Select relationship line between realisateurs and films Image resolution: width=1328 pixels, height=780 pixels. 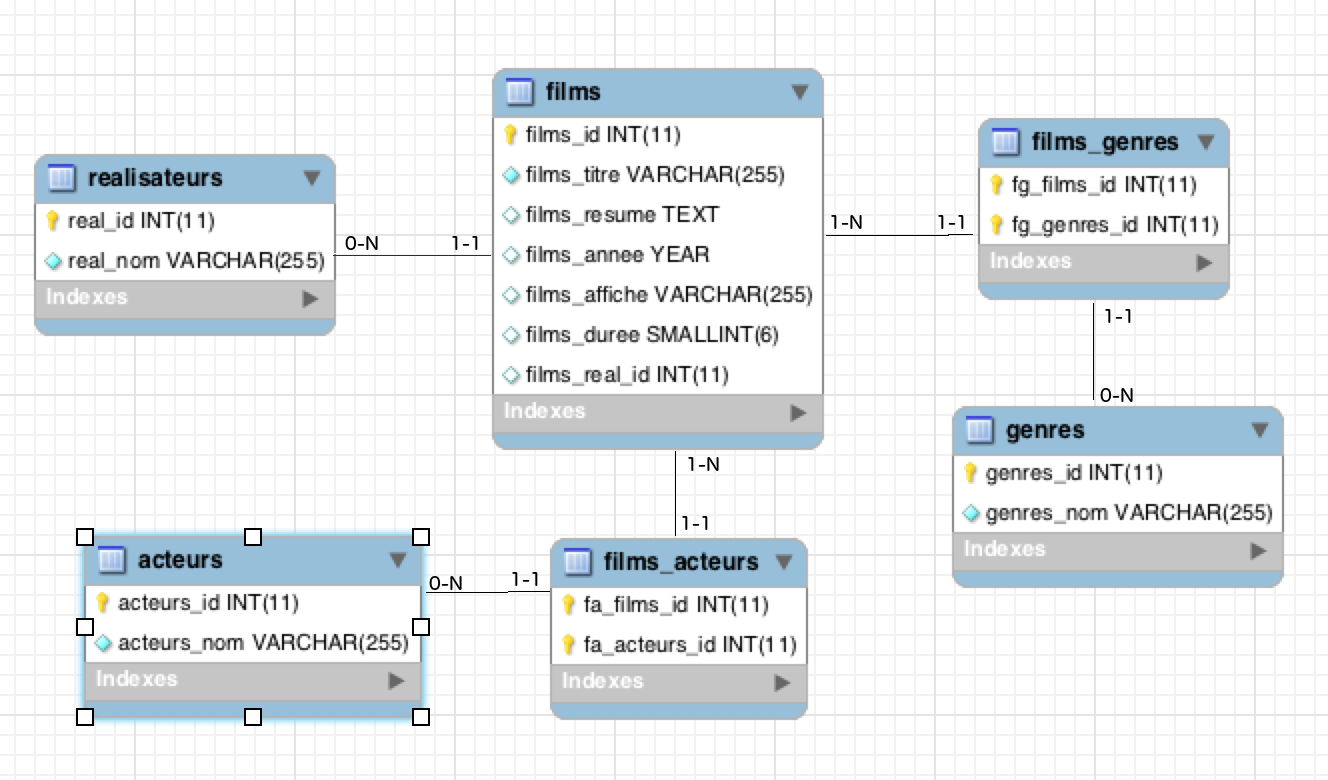412,255
